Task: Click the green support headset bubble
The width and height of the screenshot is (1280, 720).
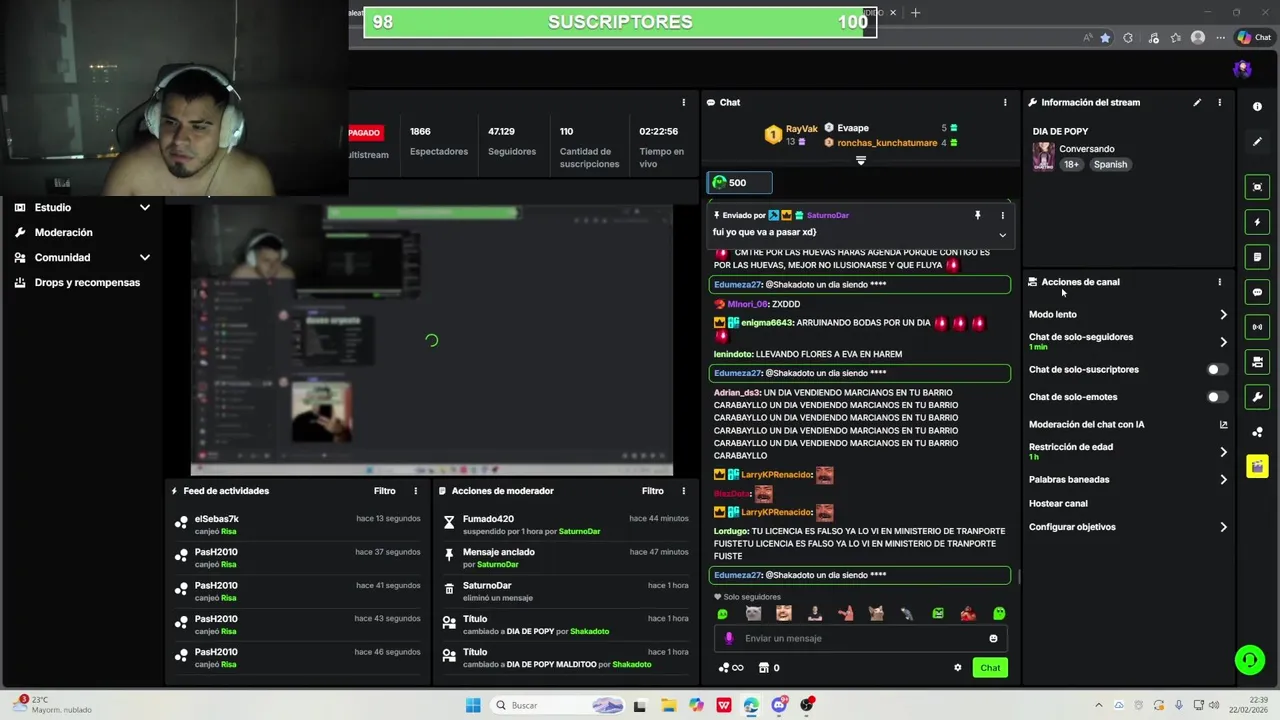Action: click(1249, 660)
